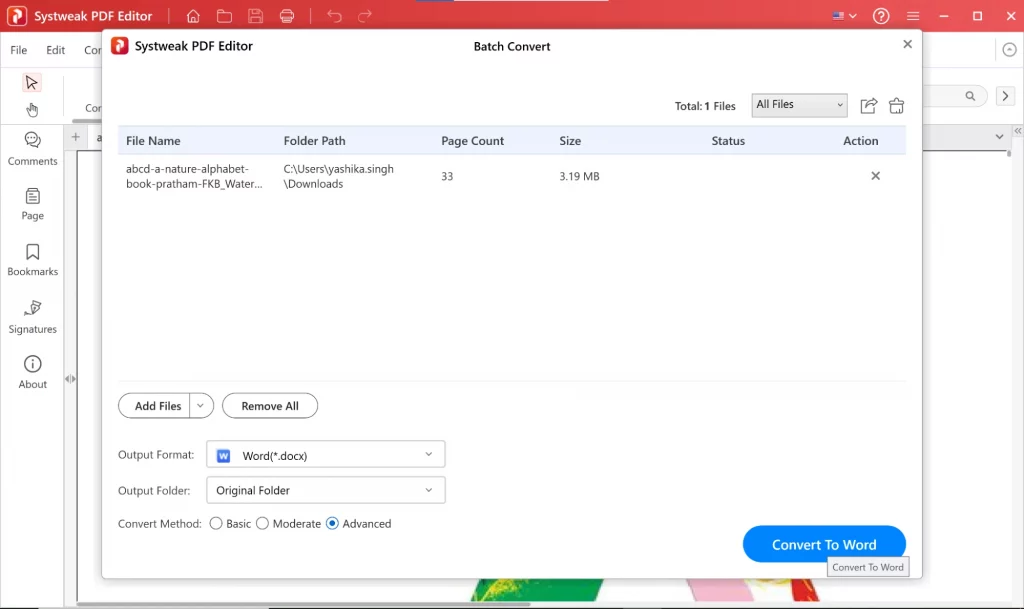The width and height of the screenshot is (1024, 609).
Task: Open the About sidebar item
Action: coord(32,372)
